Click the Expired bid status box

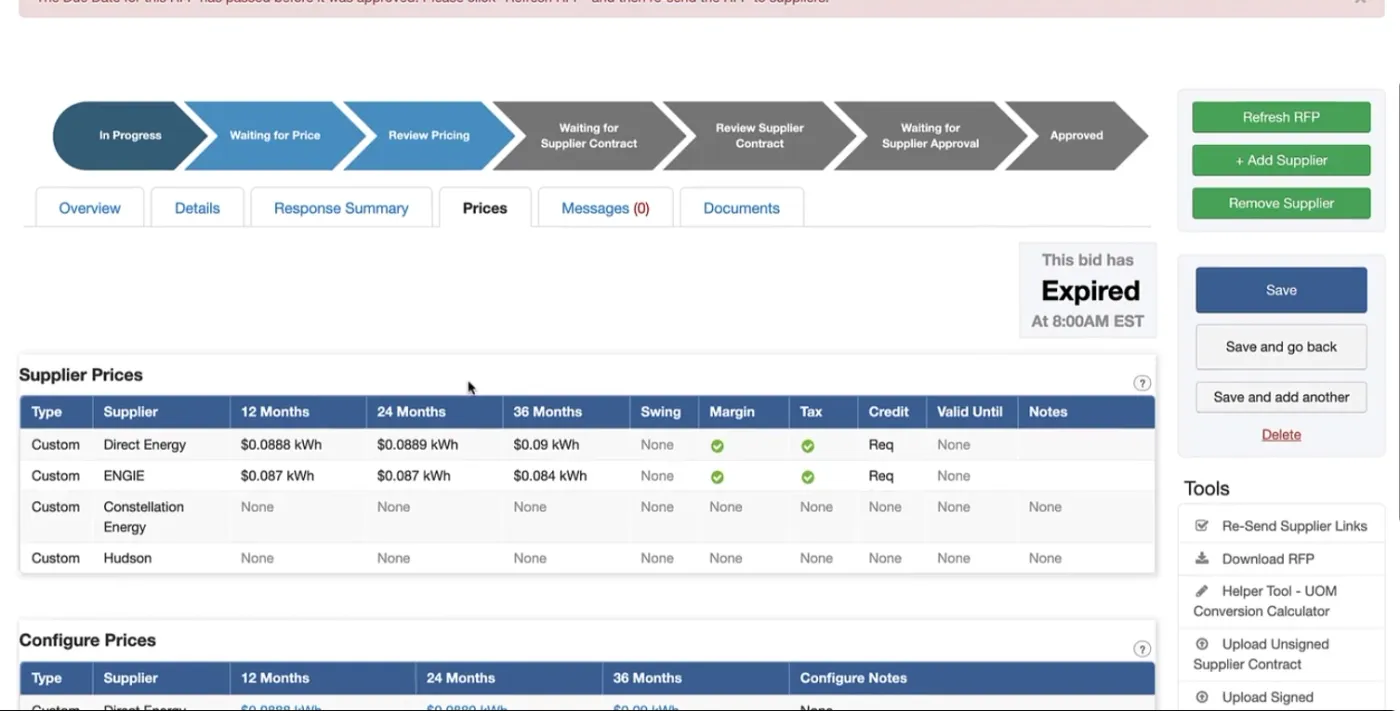tap(1088, 290)
